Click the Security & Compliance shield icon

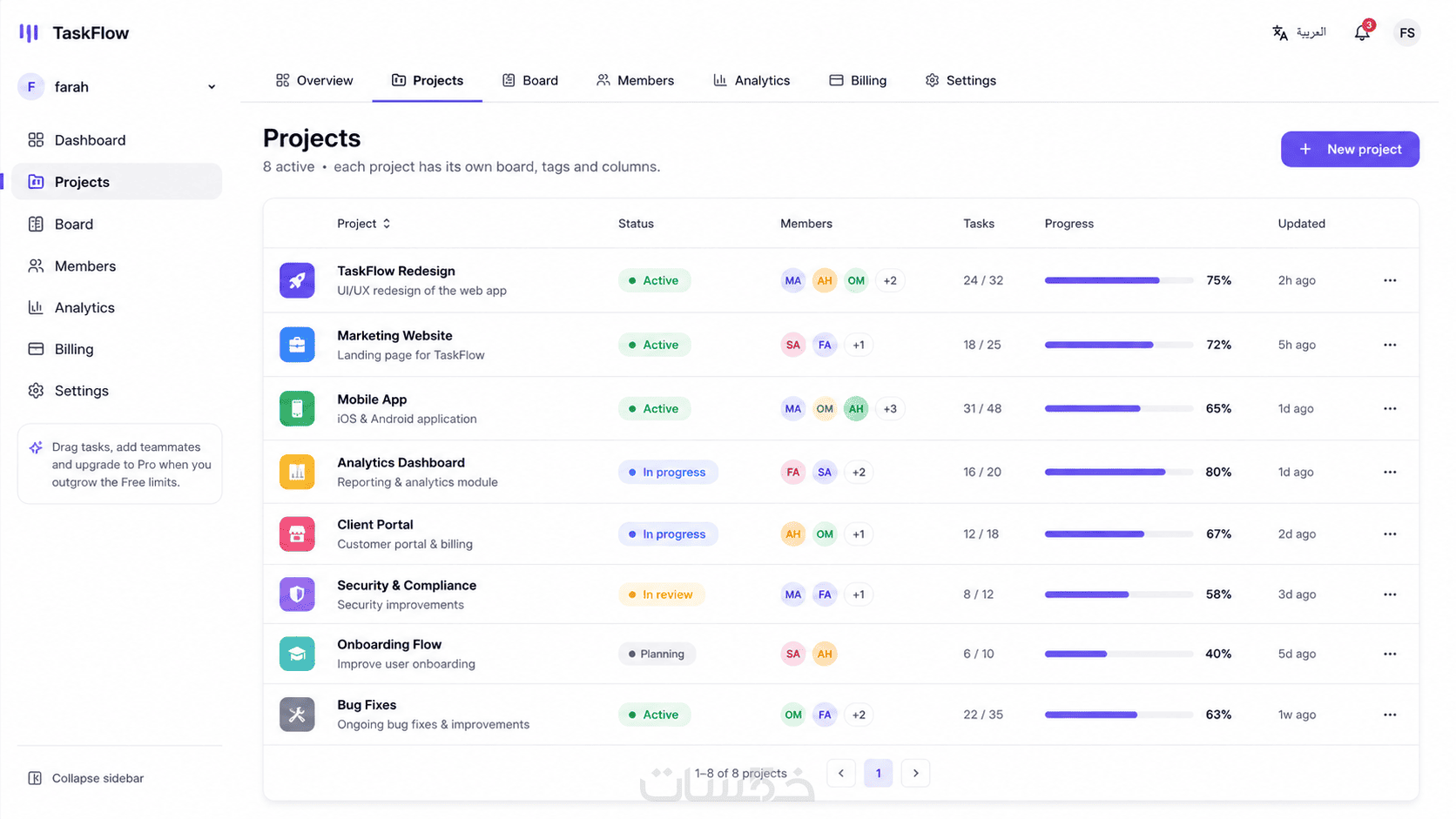click(x=297, y=594)
